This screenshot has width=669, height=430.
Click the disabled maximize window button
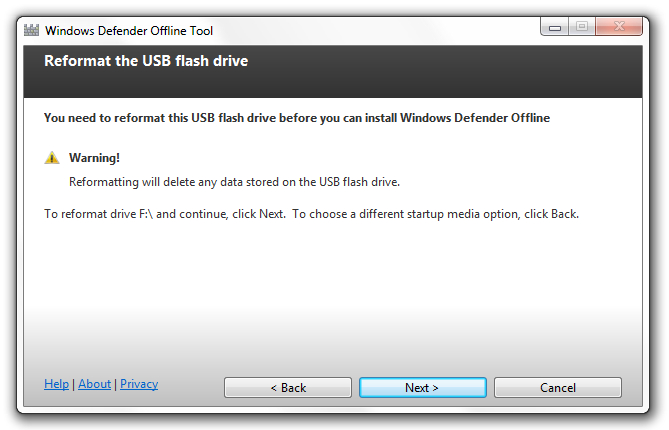coord(582,27)
